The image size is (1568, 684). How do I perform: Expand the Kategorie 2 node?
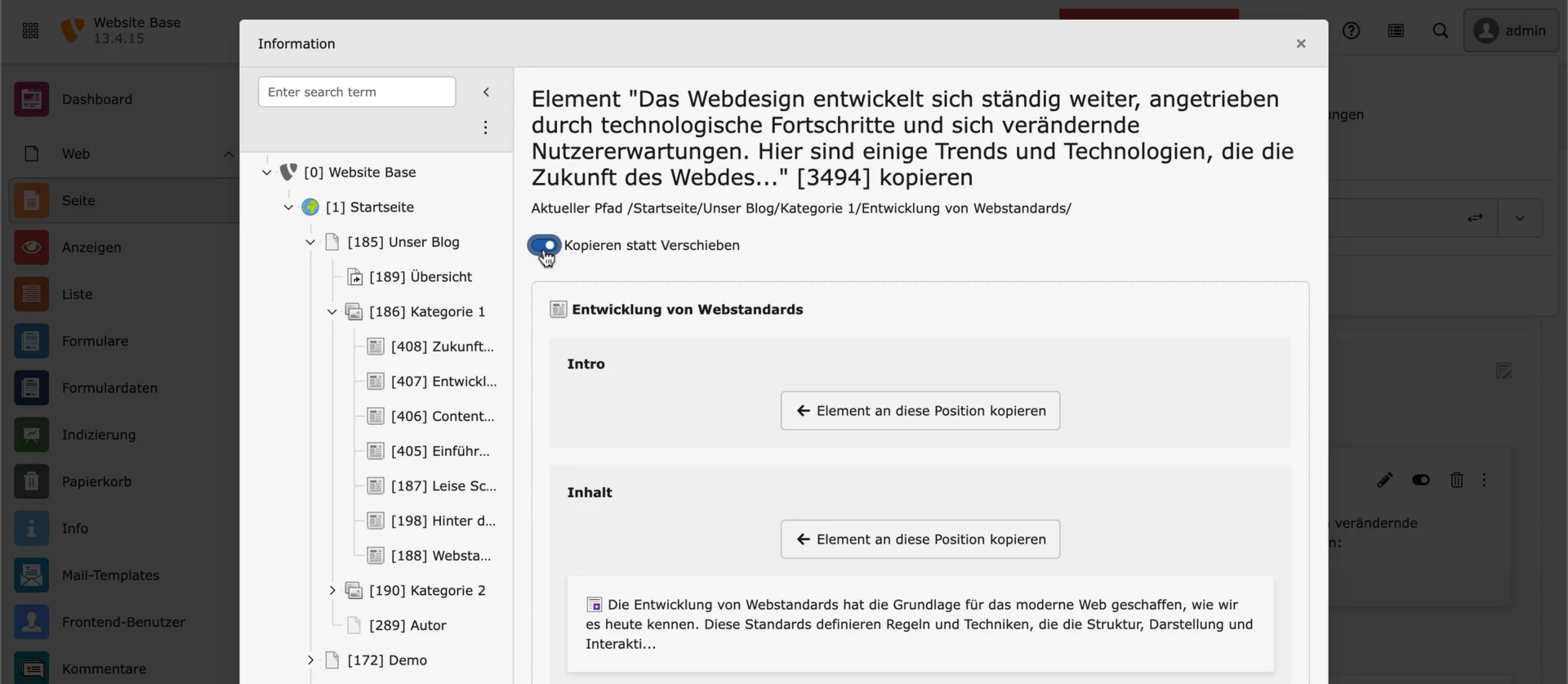[x=332, y=590]
